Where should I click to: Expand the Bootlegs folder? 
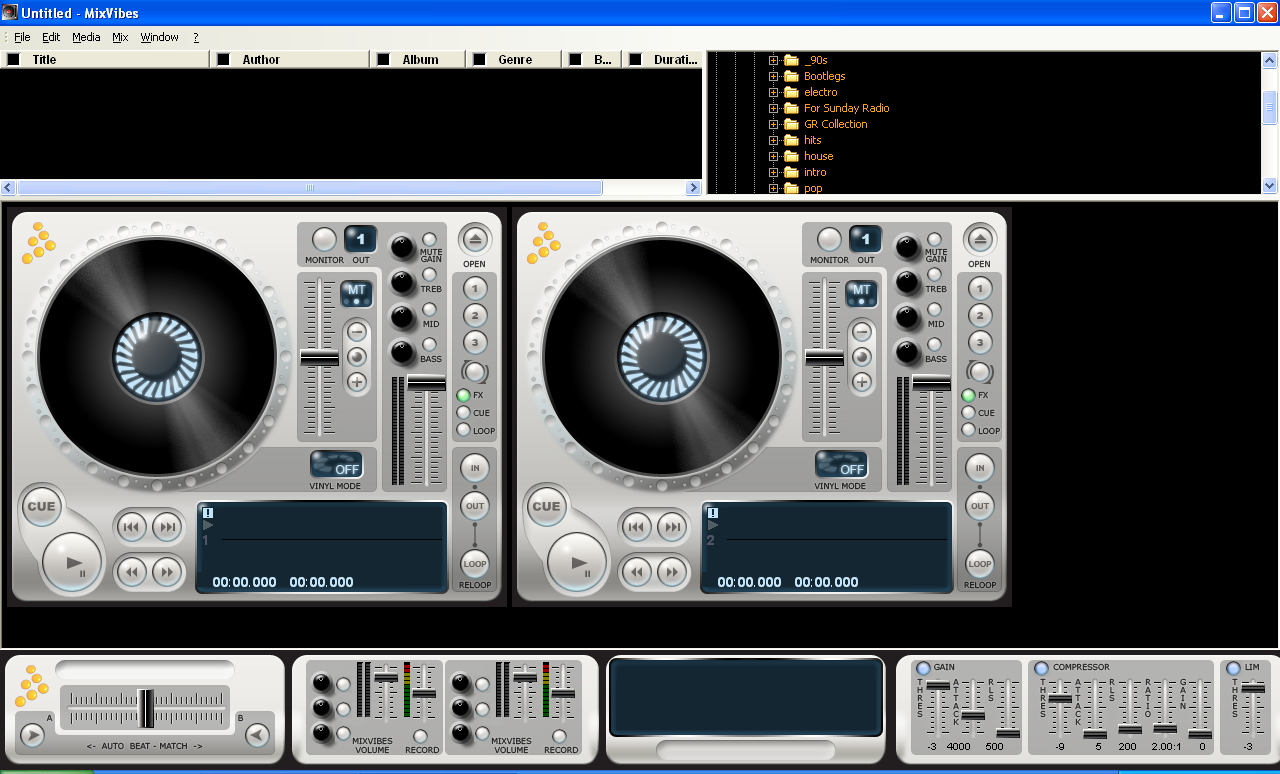pos(774,76)
